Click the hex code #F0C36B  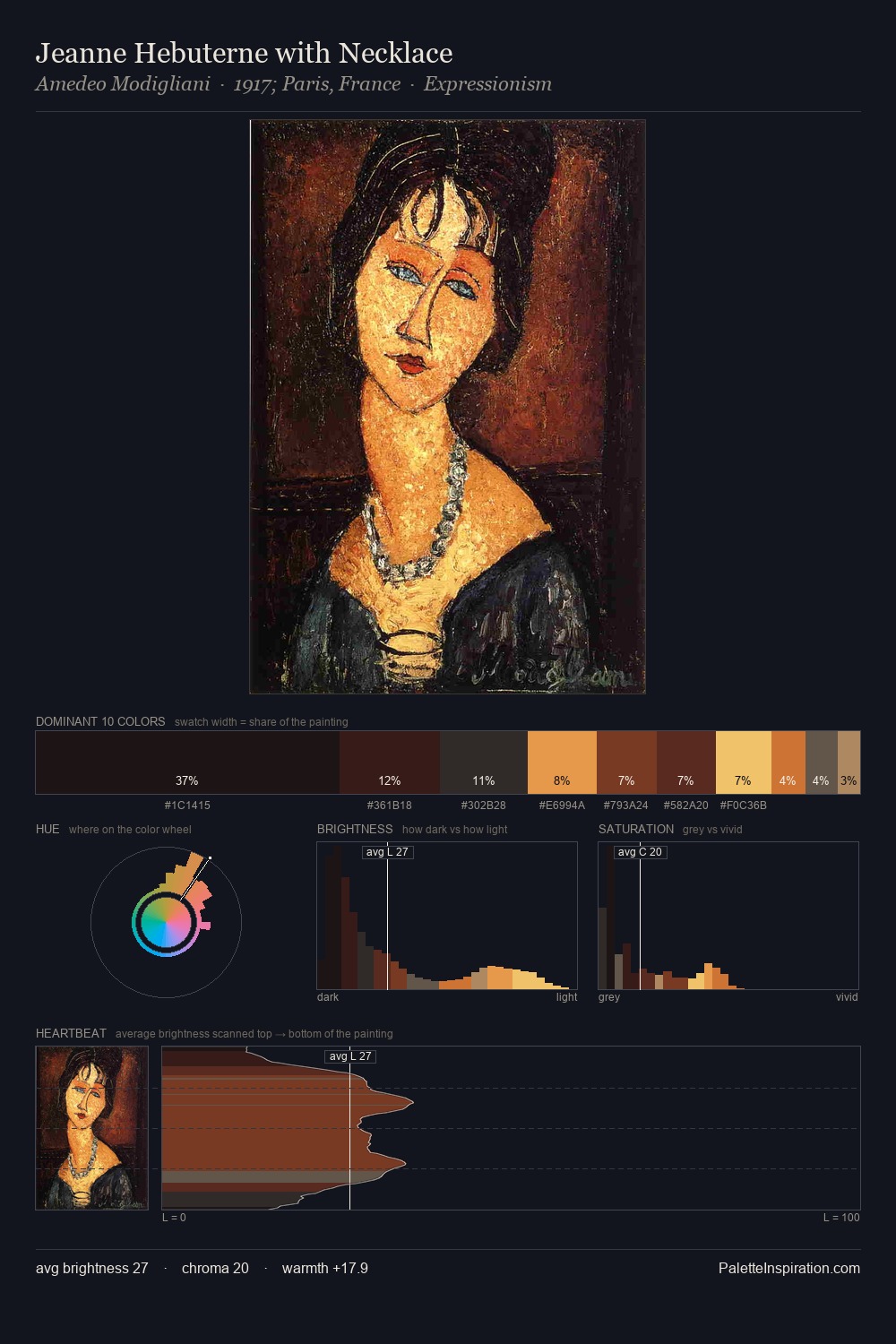[x=744, y=806]
